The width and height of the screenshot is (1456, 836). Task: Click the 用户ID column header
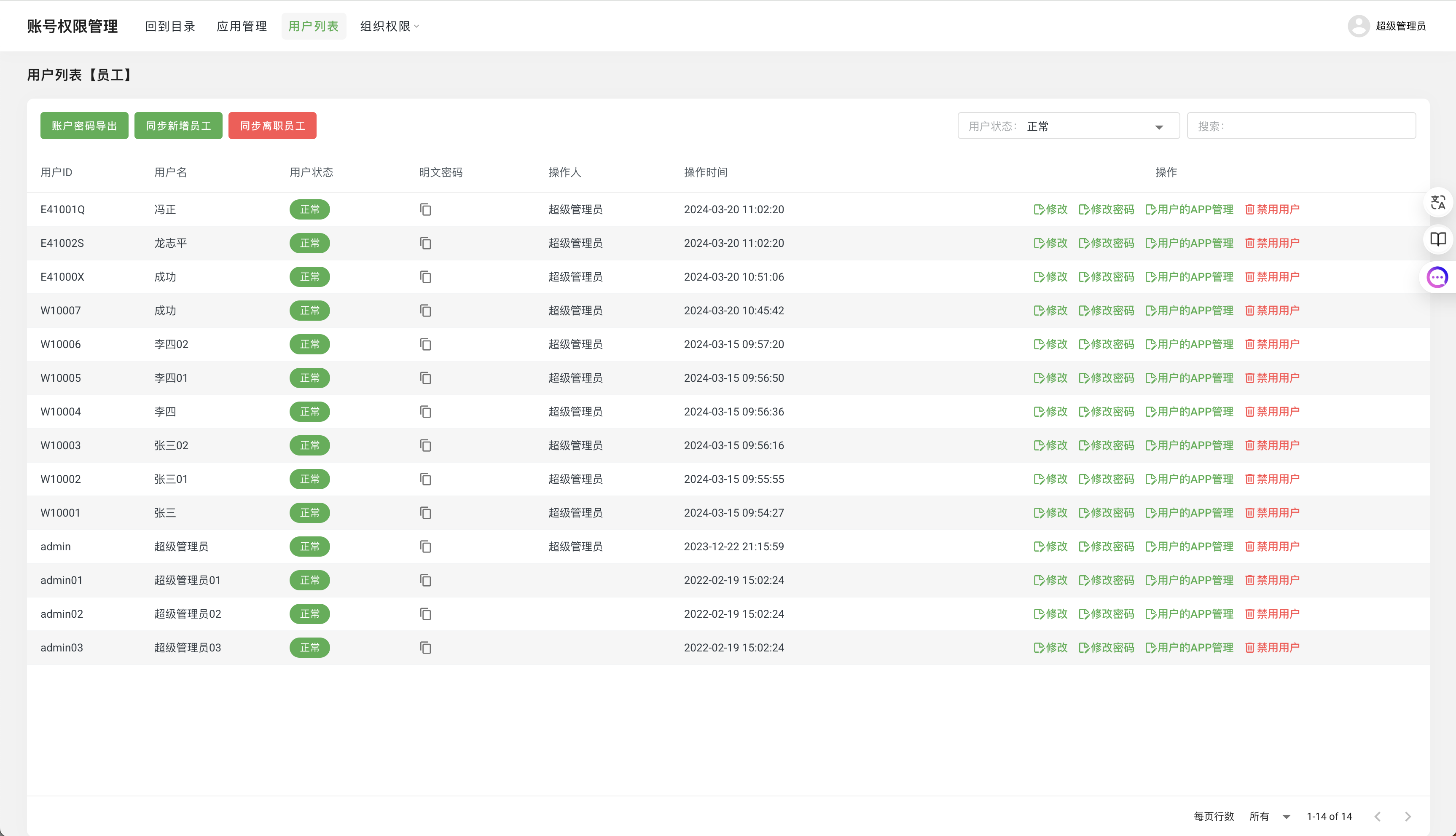(x=56, y=172)
